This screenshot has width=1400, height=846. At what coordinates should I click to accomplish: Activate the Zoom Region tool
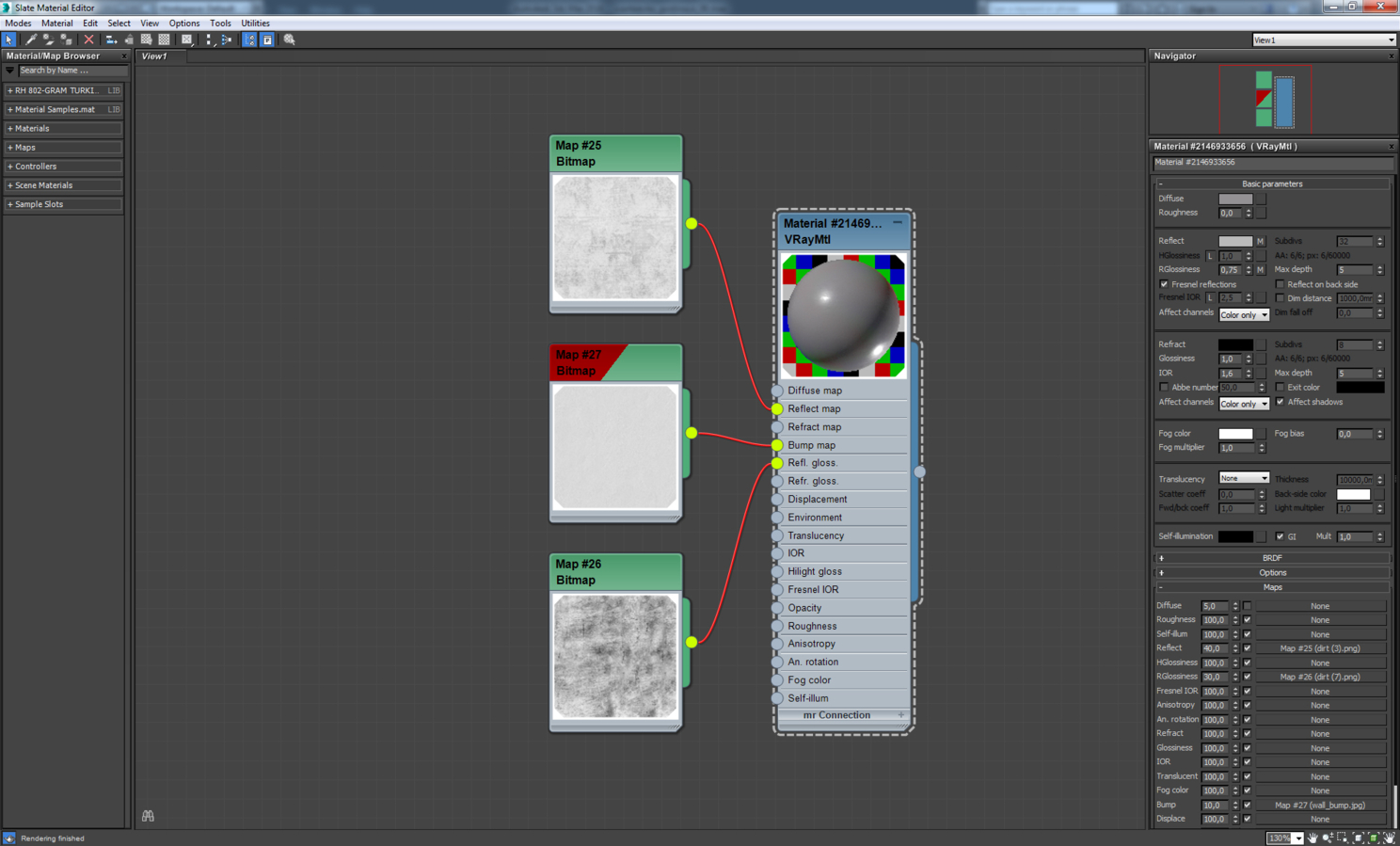(x=1343, y=838)
